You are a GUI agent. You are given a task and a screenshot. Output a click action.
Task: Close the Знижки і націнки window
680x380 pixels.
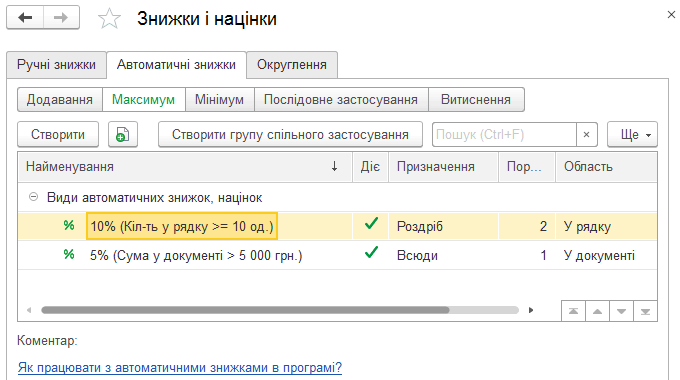[671, 15]
